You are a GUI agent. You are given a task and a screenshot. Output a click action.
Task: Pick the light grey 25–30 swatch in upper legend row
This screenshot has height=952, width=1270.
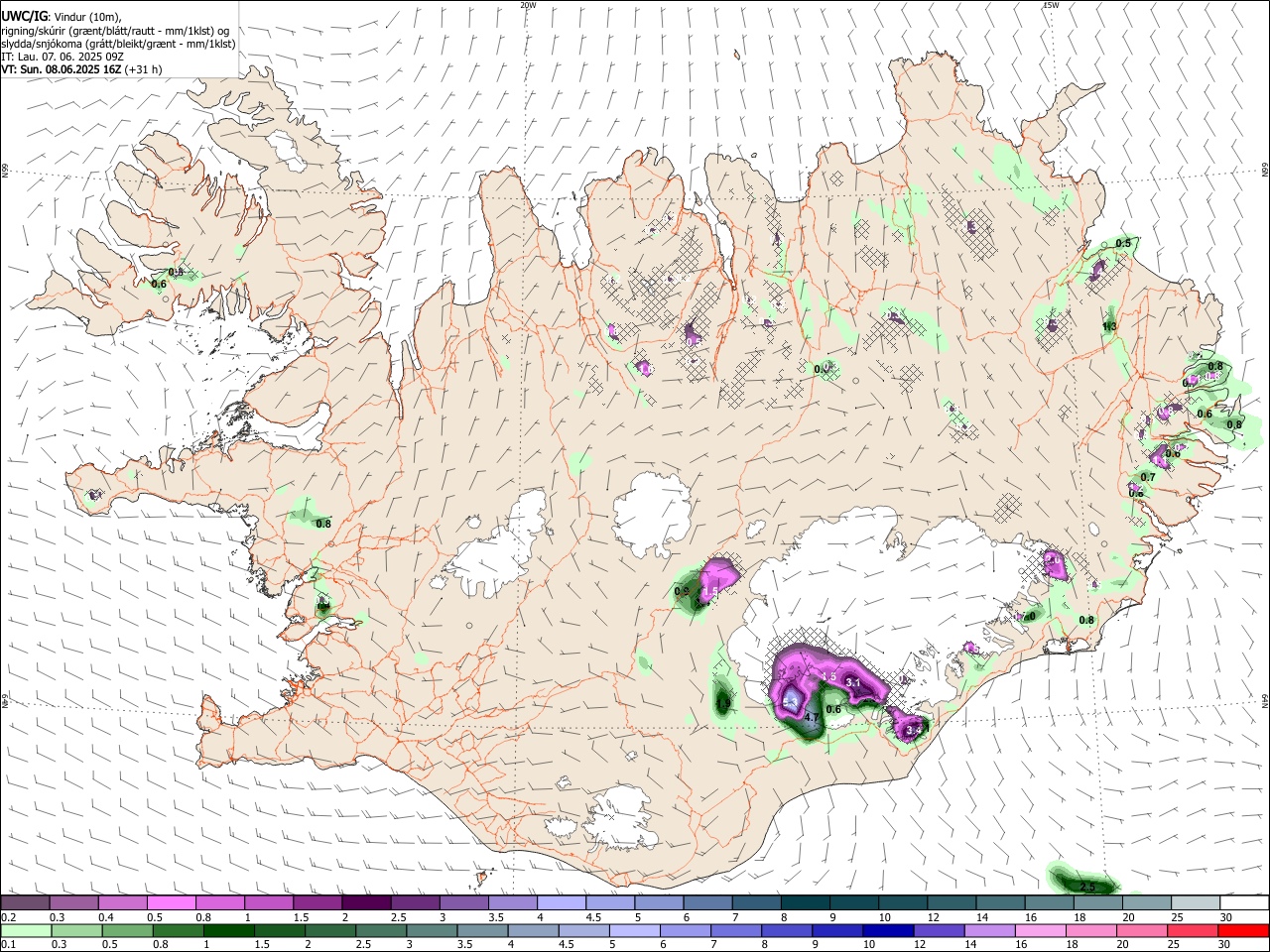pyautogui.click(x=1197, y=902)
